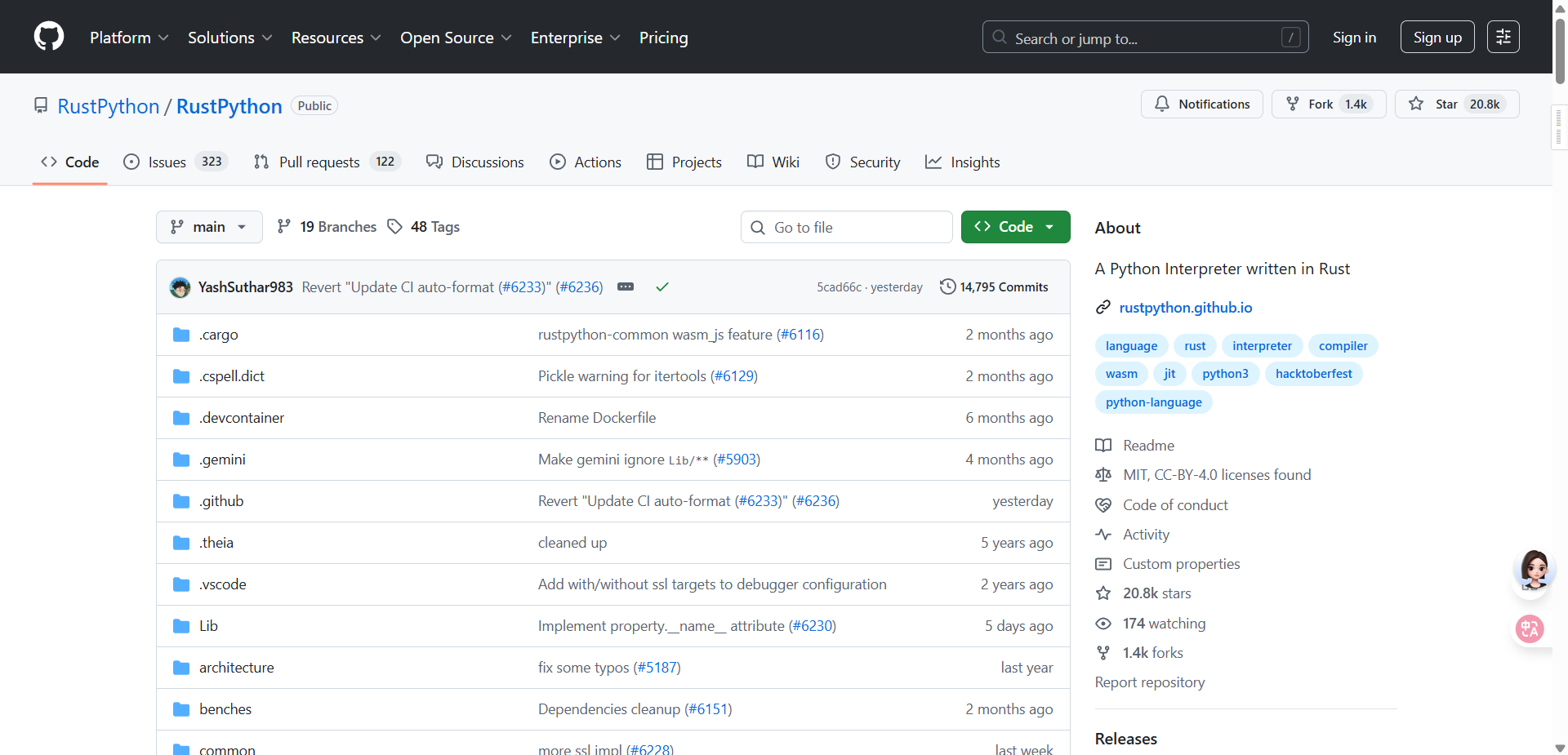The height and width of the screenshot is (755, 1568).
Task: Click the watching eye icon
Action: 1103,624
